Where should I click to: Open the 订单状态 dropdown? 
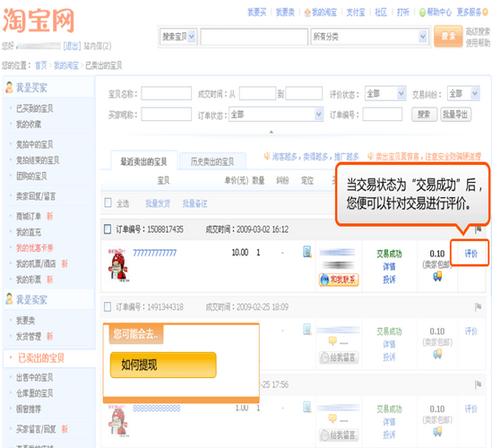tap(276, 114)
